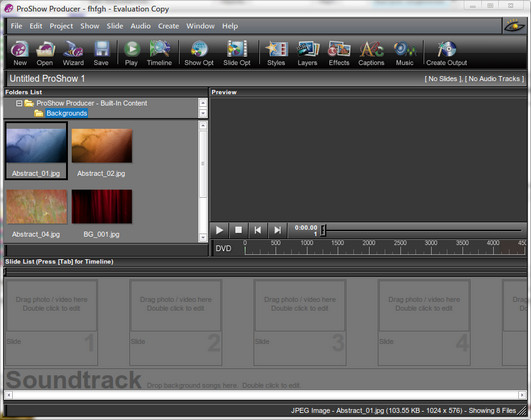Click the DVD output size label
Viewport: 531px width, 420px height.
tap(224, 248)
